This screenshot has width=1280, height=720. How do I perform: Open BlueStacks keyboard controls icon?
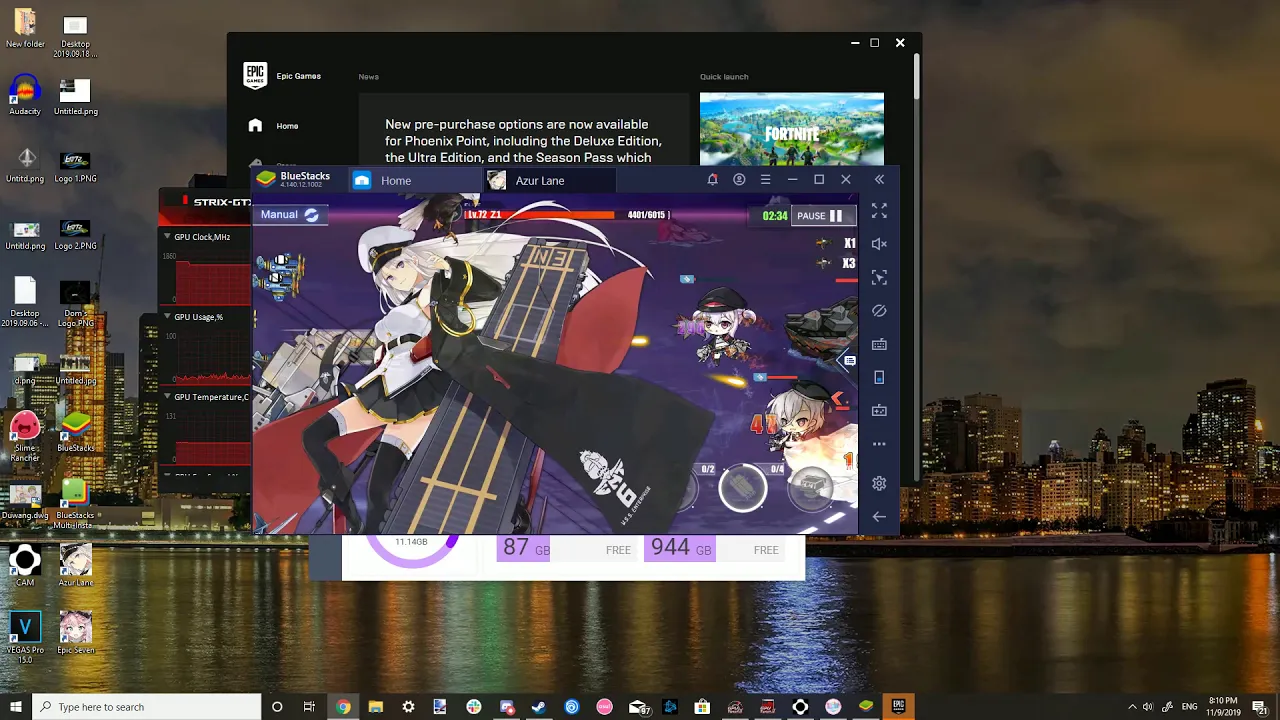coord(879,344)
